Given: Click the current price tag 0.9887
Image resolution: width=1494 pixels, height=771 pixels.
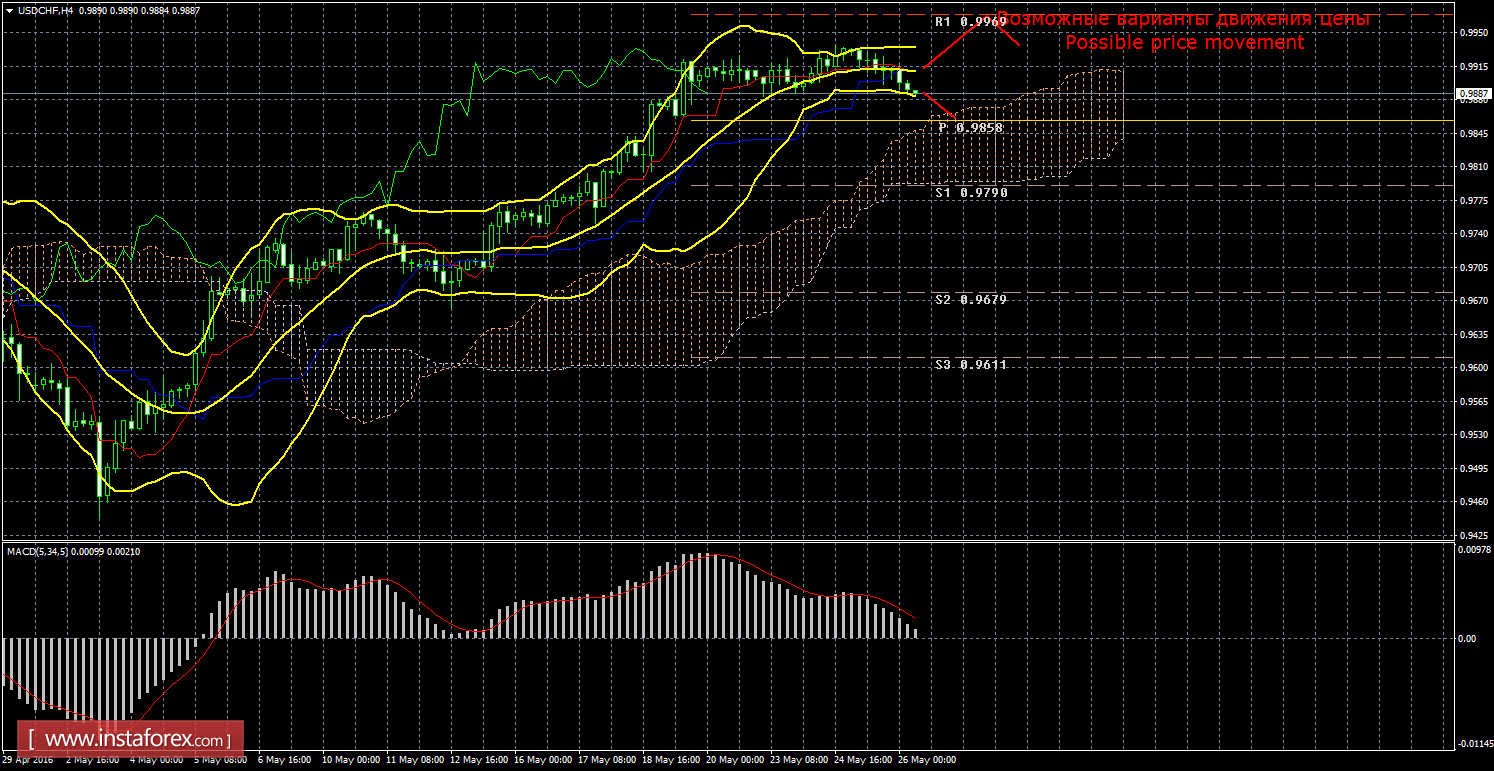Looking at the screenshot, I should [1473, 93].
